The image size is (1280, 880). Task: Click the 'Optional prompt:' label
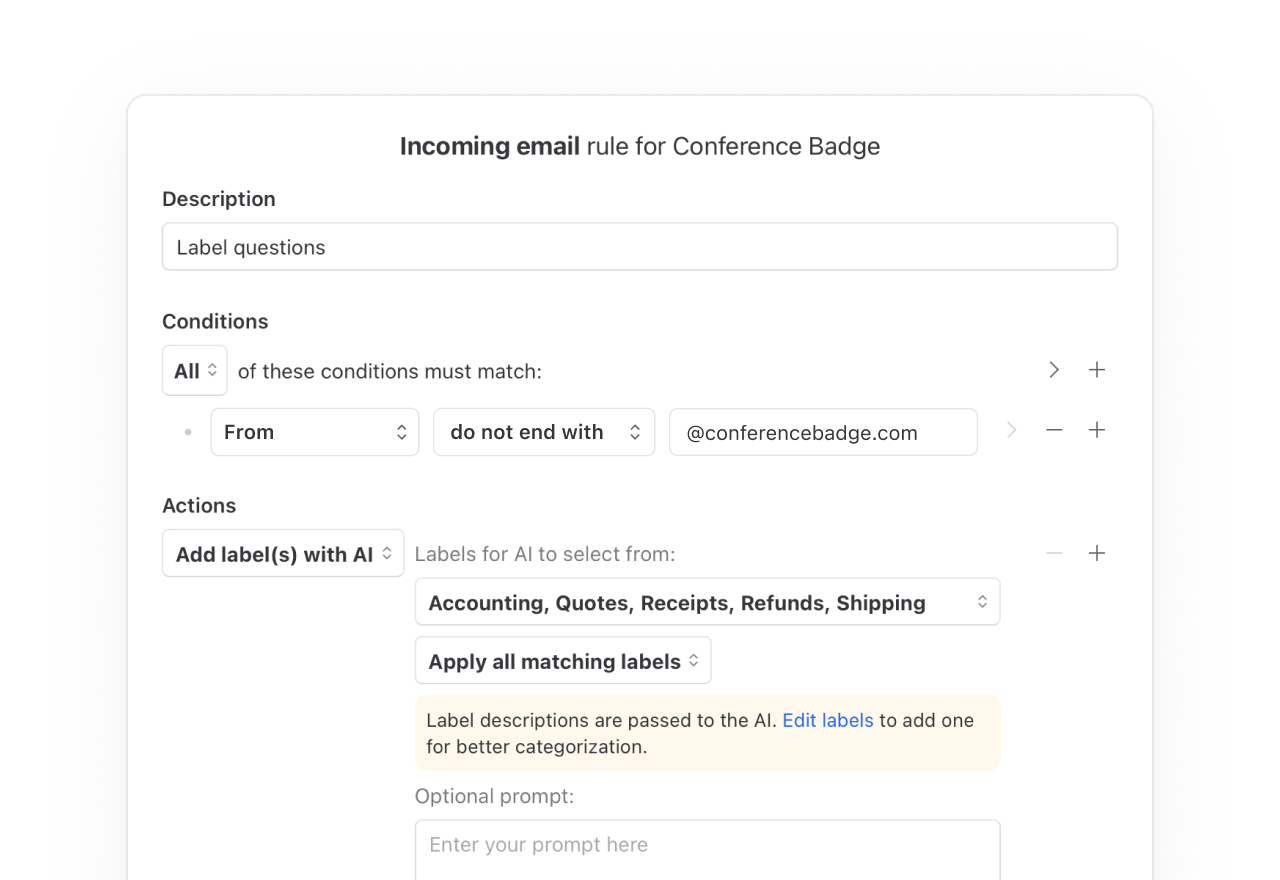coord(494,796)
